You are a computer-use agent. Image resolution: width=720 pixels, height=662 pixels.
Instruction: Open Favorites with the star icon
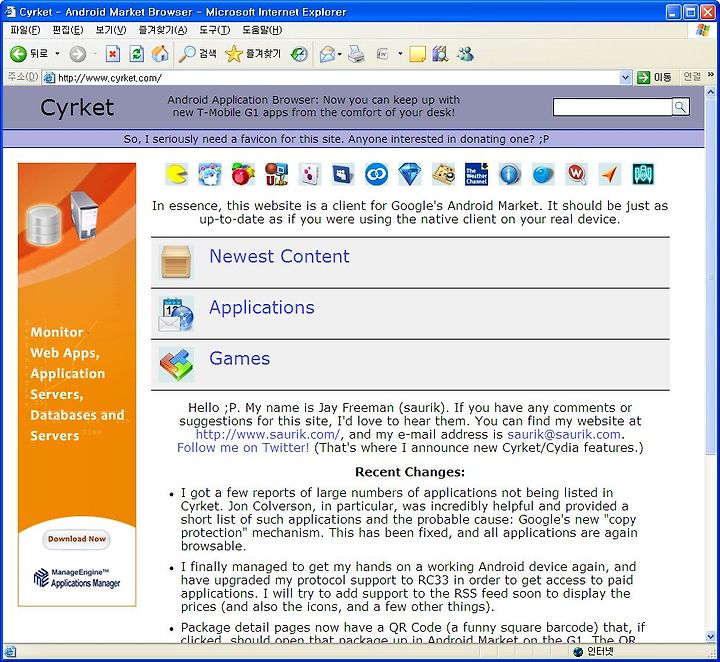[253, 54]
